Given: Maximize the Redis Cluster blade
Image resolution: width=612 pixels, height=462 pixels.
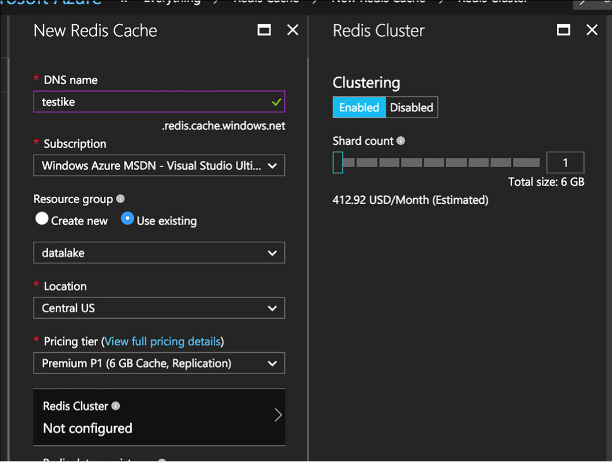Looking at the screenshot, I should tap(563, 30).
